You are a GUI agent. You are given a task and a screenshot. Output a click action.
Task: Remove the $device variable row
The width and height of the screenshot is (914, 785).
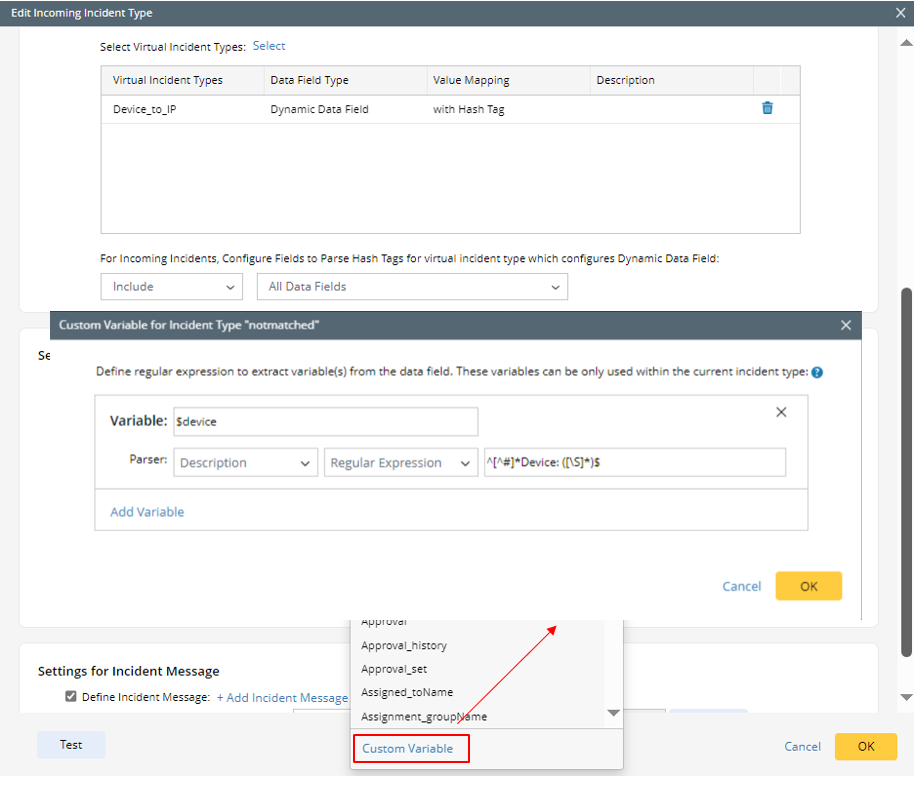point(781,412)
